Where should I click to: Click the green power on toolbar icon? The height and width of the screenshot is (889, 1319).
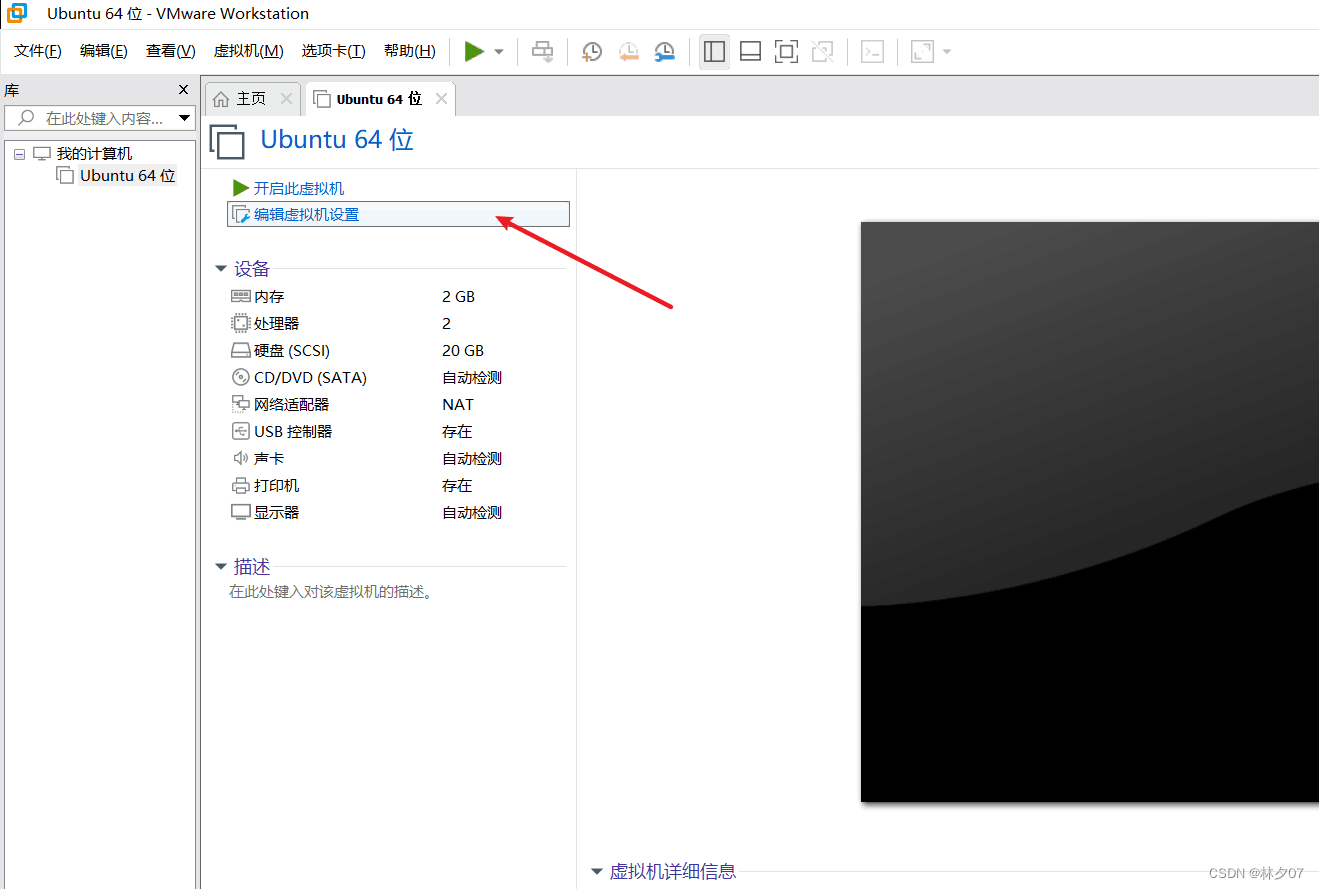pos(475,51)
